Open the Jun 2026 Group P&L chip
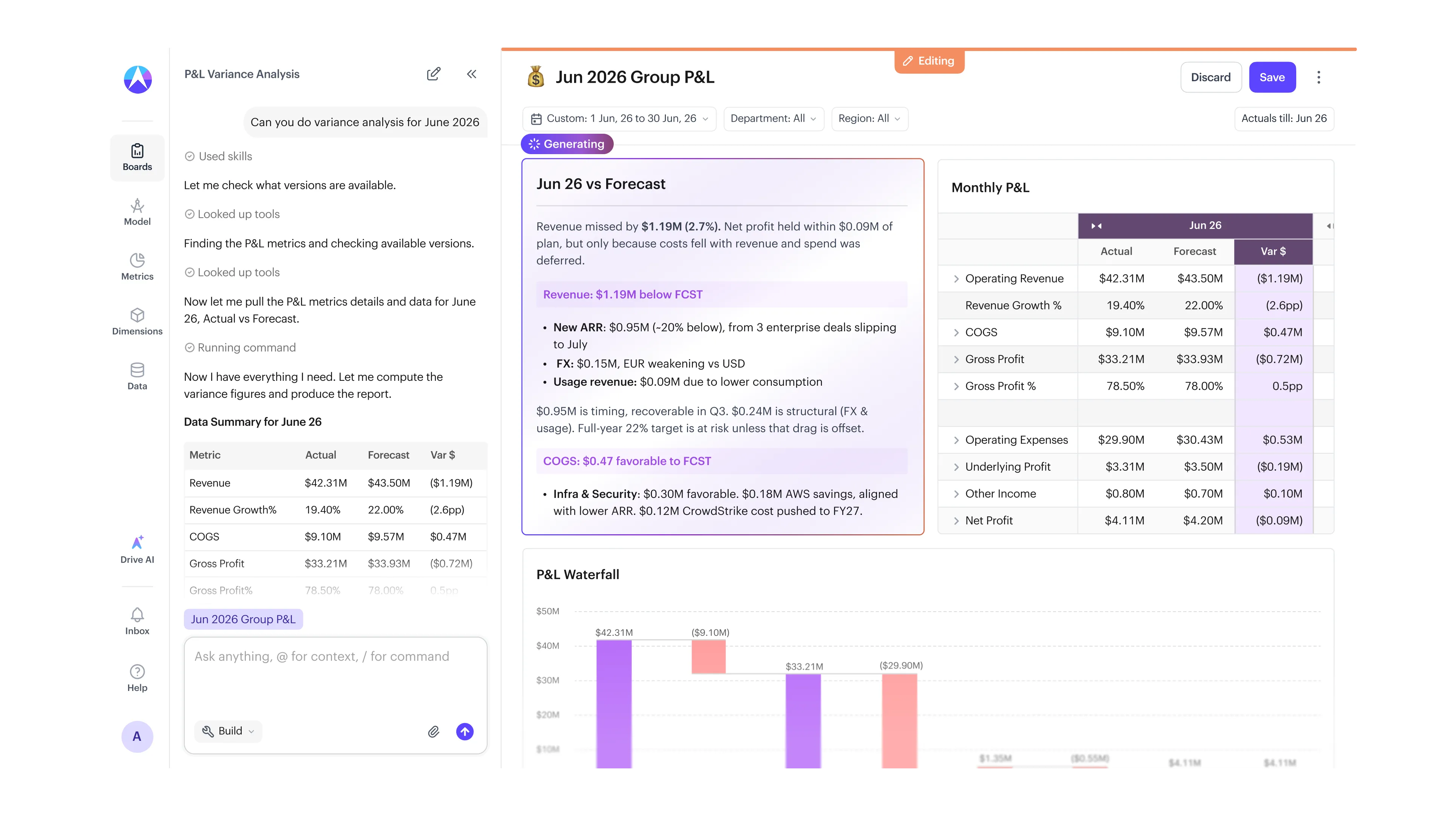The image size is (1456, 816). [243, 619]
